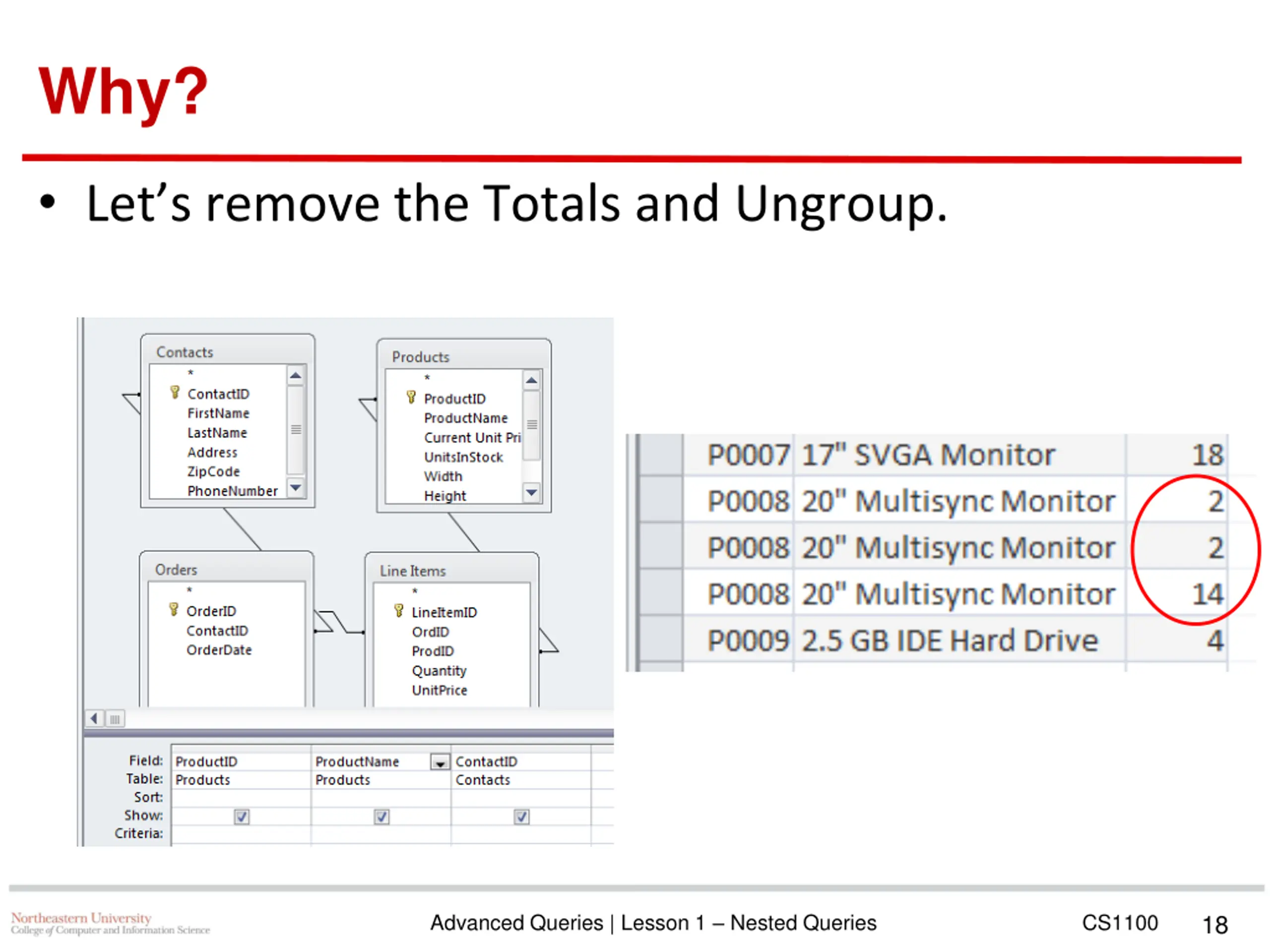Select ProdID in the Line Items table

click(432, 652)
